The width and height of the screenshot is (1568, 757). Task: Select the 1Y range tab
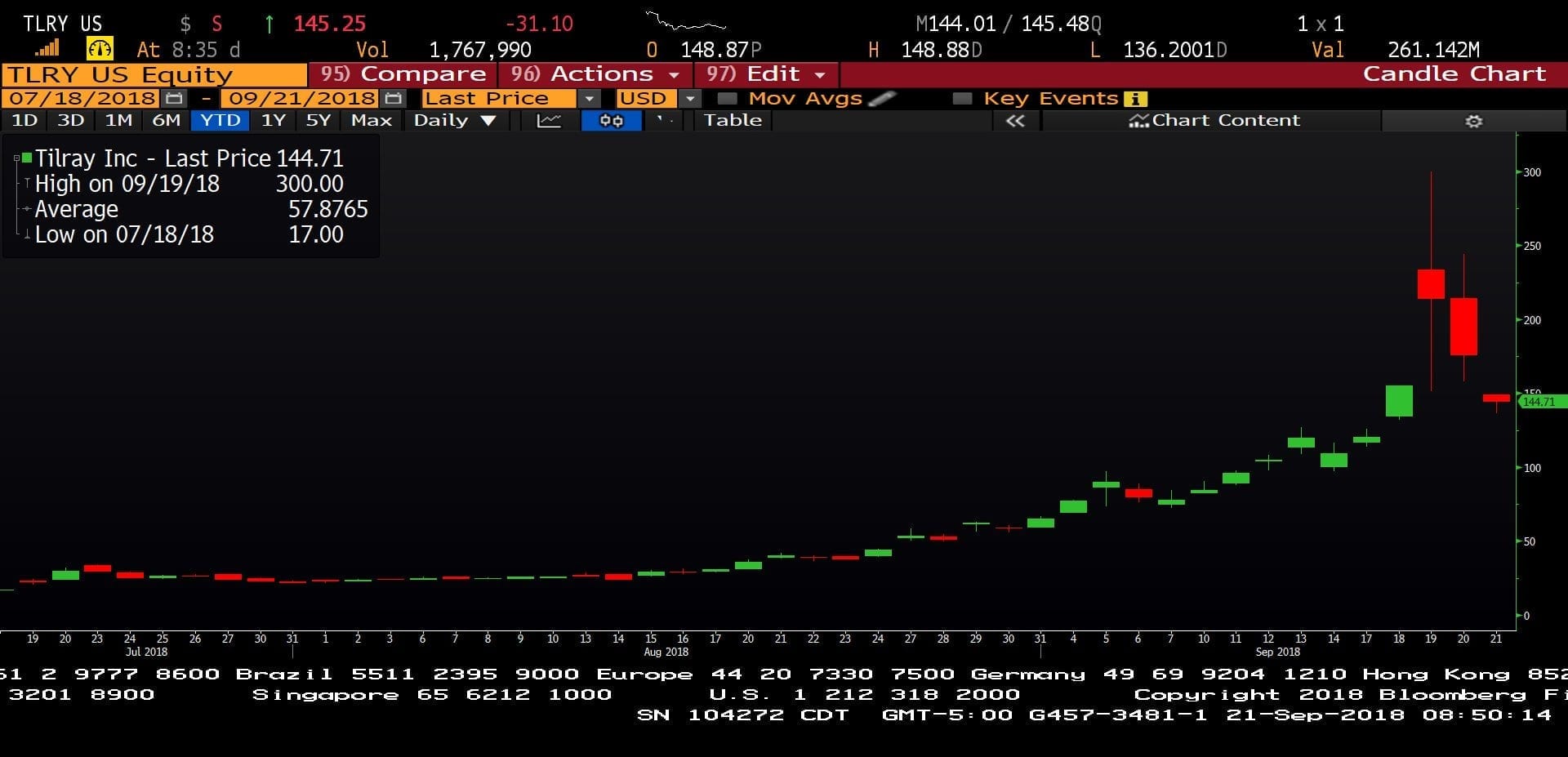click(x=274, y=121)
